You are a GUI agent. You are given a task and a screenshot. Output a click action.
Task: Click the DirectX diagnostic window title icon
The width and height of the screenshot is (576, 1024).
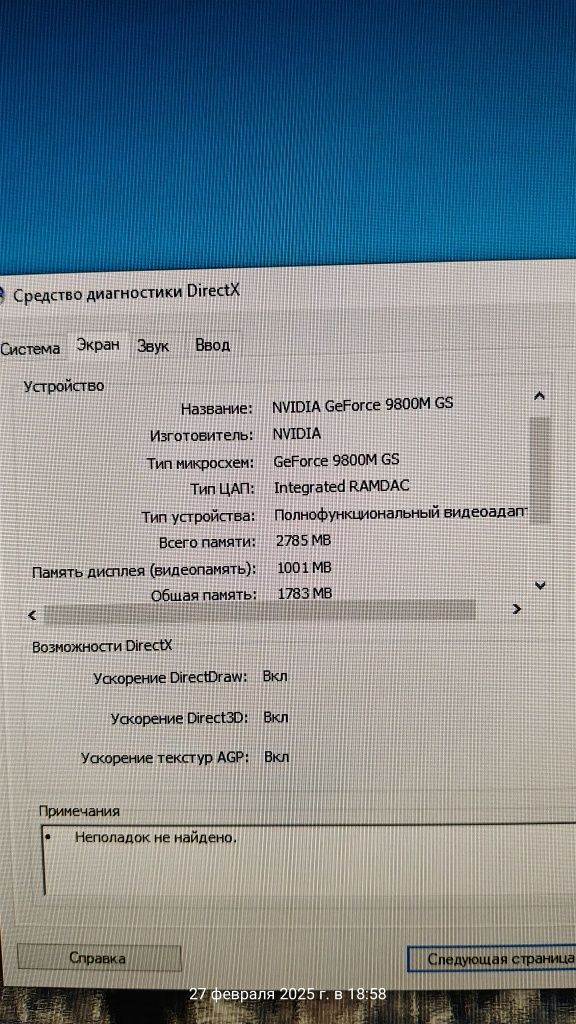pos(3,296)
